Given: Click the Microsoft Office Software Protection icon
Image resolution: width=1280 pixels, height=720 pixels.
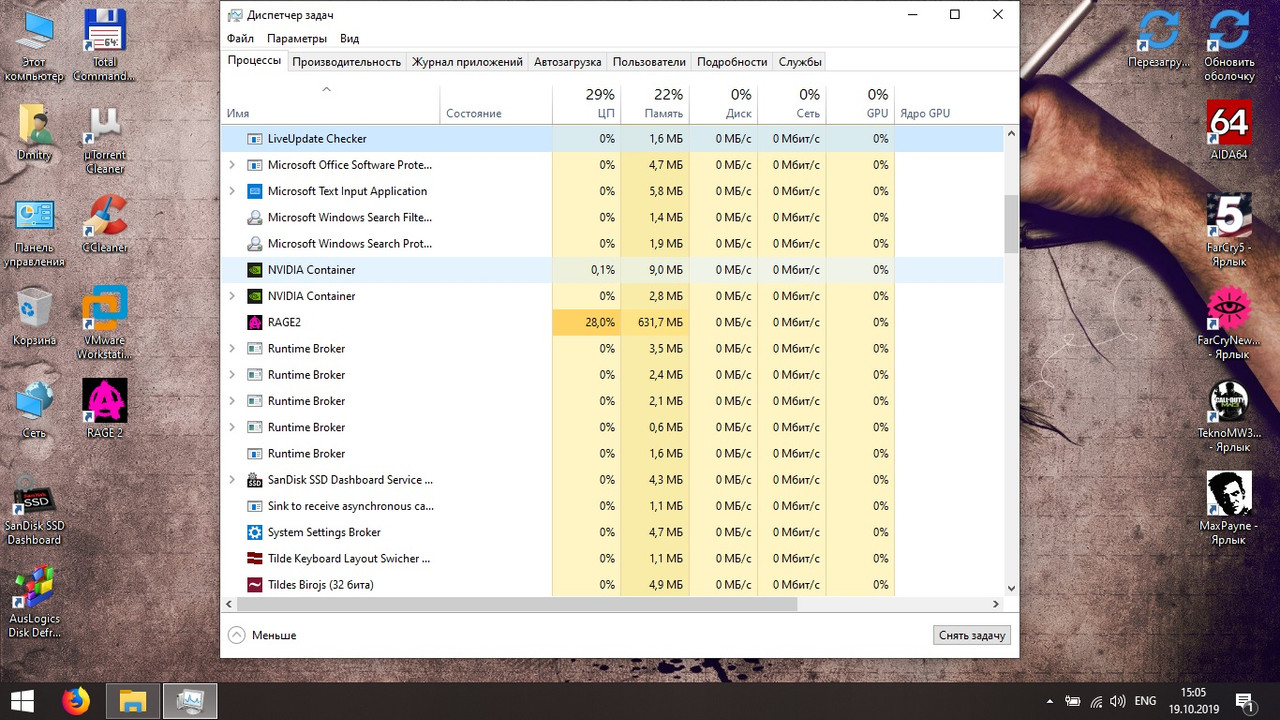Looking at the screenshot, I should (254, 165).
